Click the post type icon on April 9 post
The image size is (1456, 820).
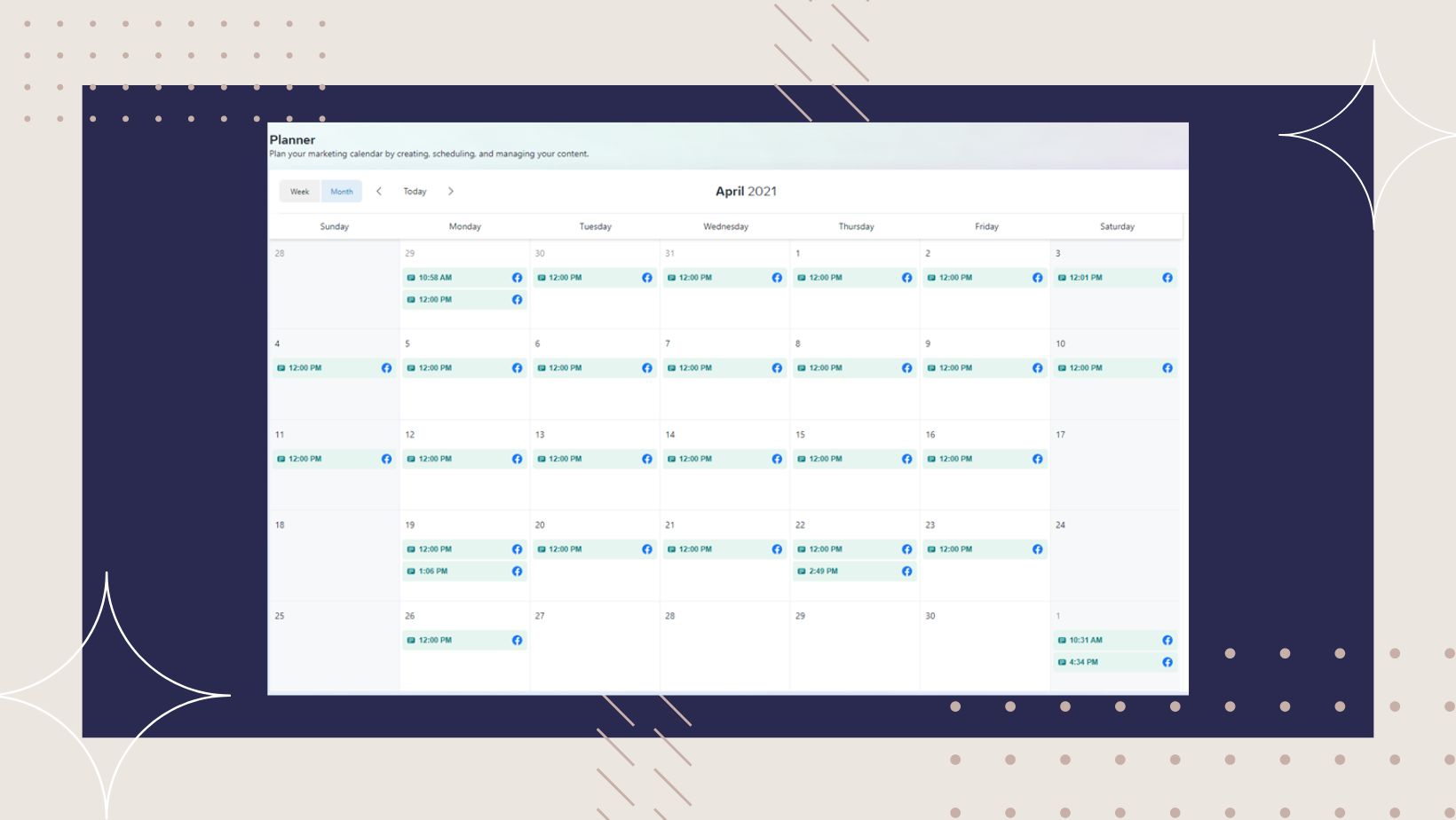coord(931,368)
